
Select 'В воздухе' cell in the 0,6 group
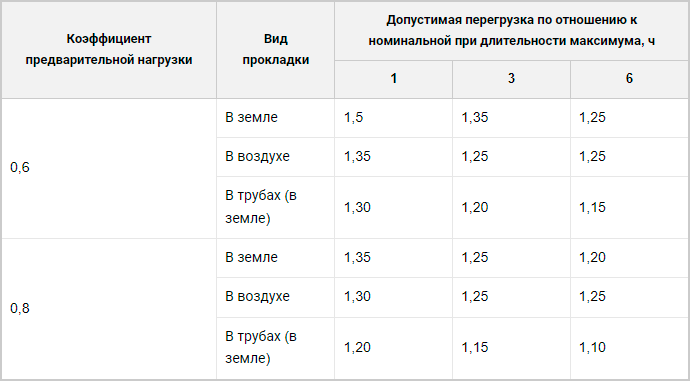(275, 157)
